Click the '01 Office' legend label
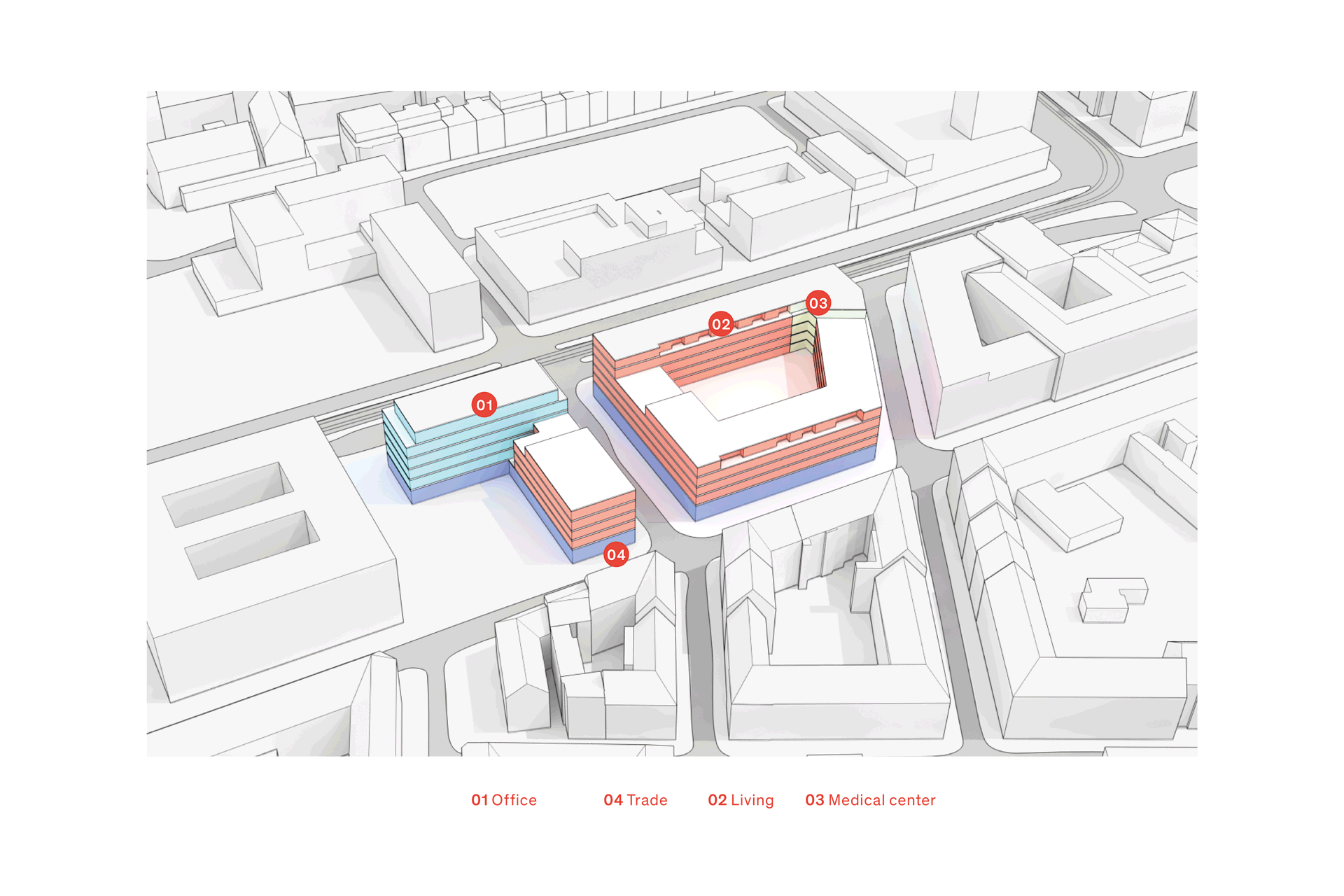 coord(504,800)
